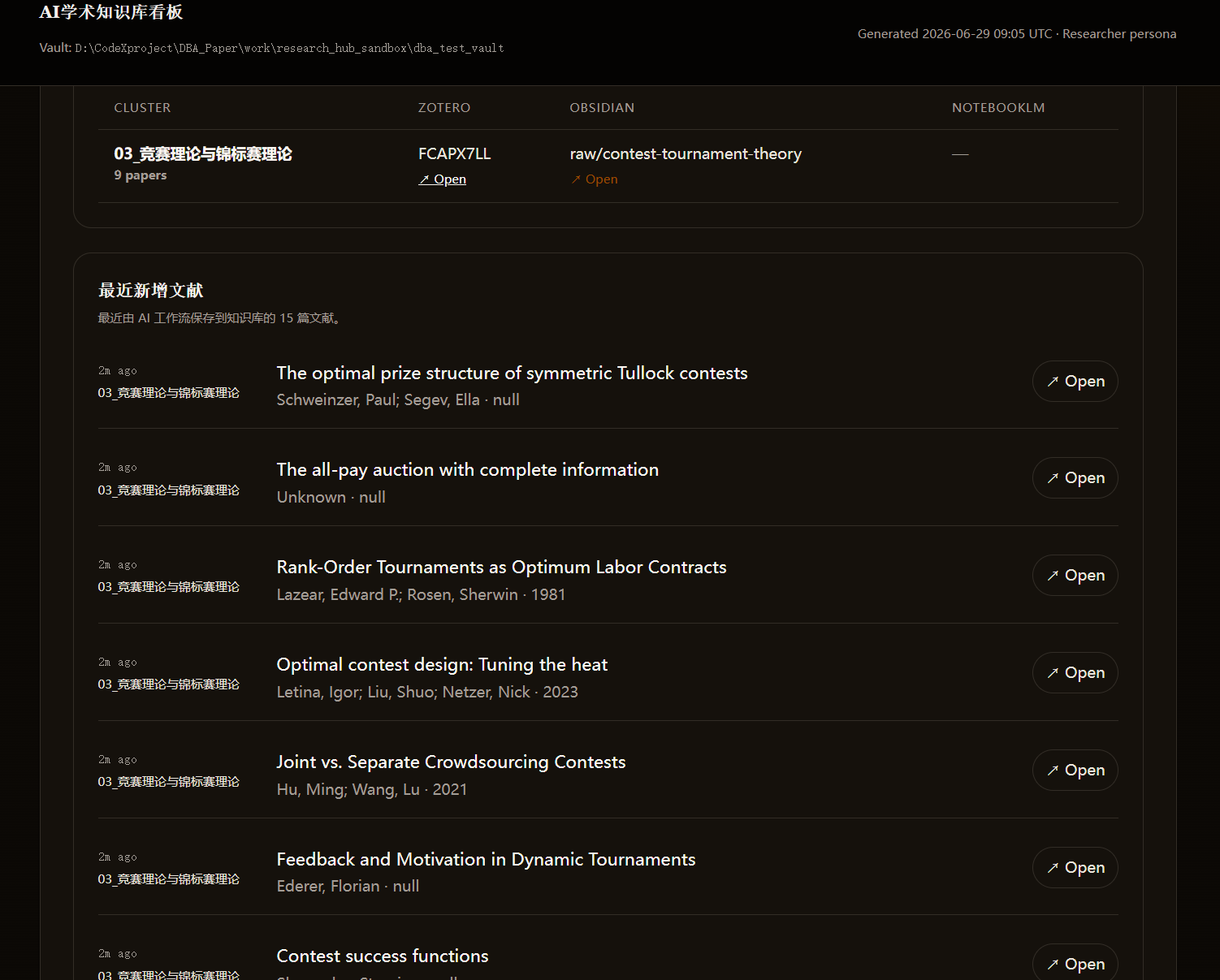The width and height of the screenshot is (1220, 980).
Task: Click 'Lazear, Edward P.; Rosen, Sherwin · 1981'
Action: (x=422, y=595)
